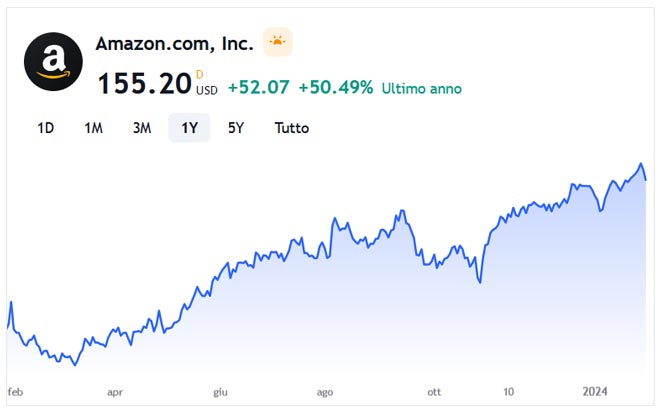Click the feb label on time axis
Screen dimensions: 660x408
[16, 392]
